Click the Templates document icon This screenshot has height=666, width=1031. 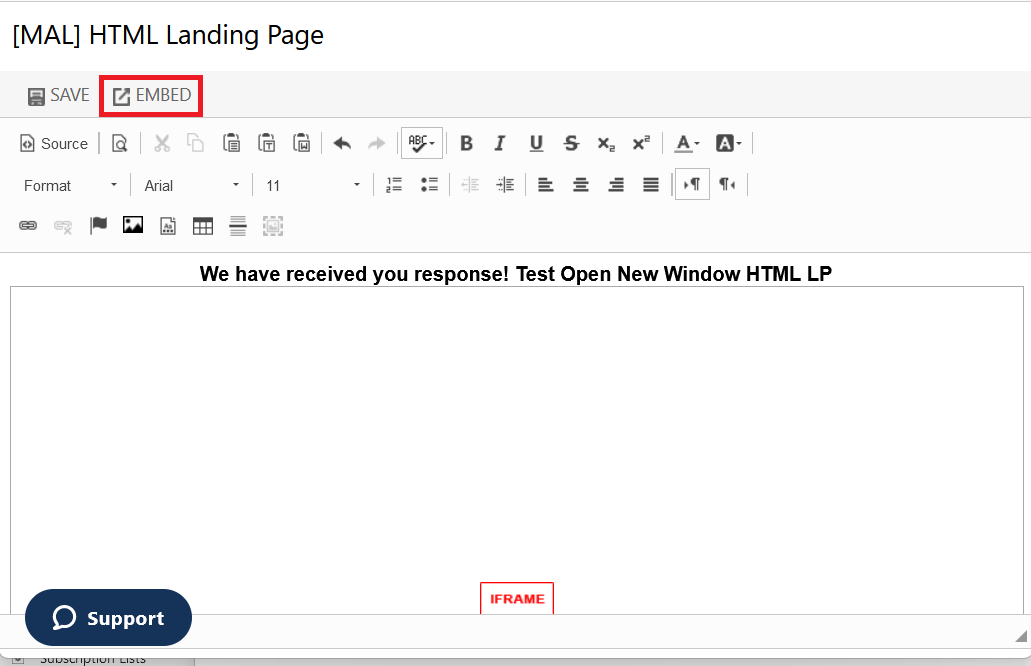pyautogui.click(x=168, y=226)
